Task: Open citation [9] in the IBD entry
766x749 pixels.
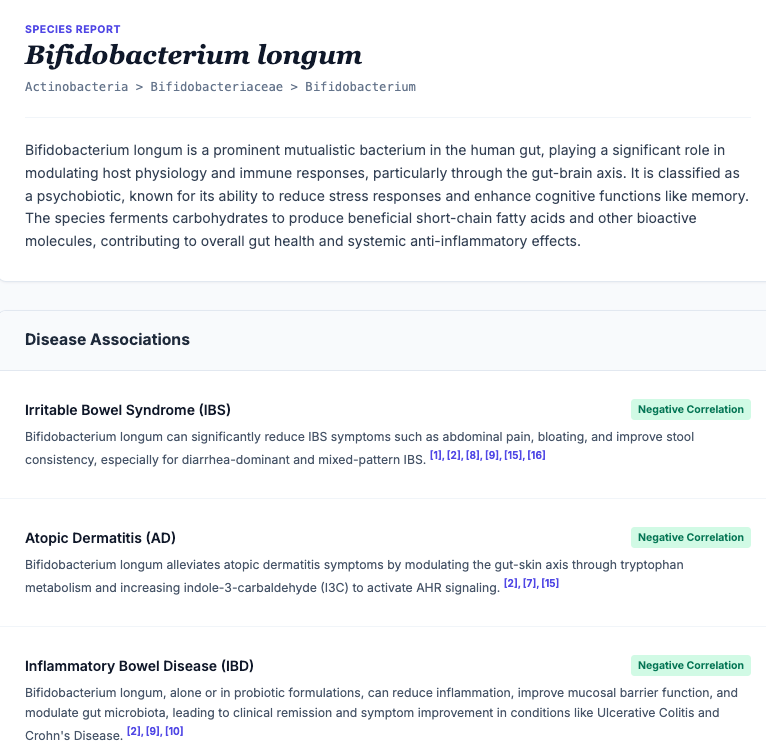Action: 153,732
